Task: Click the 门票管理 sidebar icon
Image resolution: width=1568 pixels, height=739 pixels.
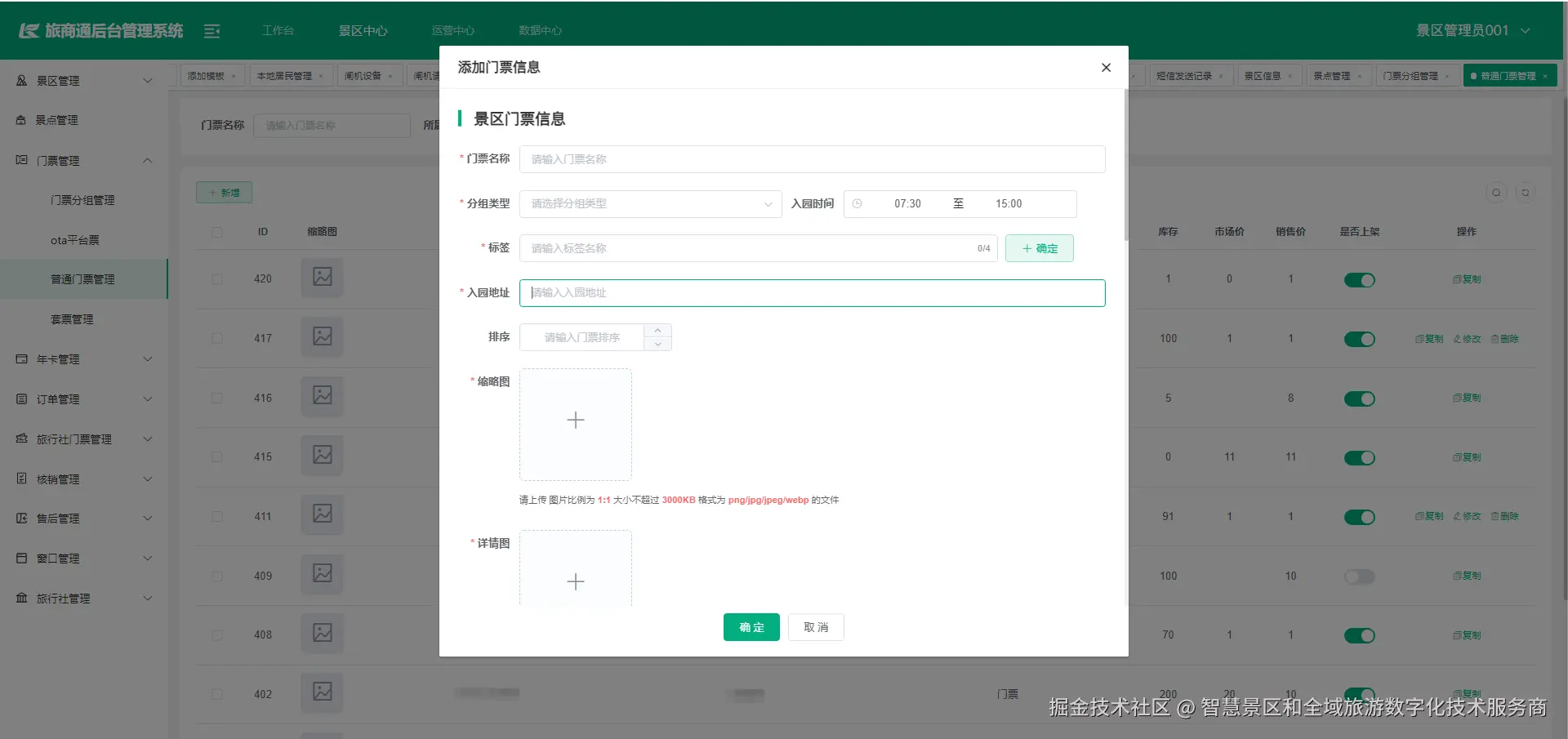Action: point(21,160)
